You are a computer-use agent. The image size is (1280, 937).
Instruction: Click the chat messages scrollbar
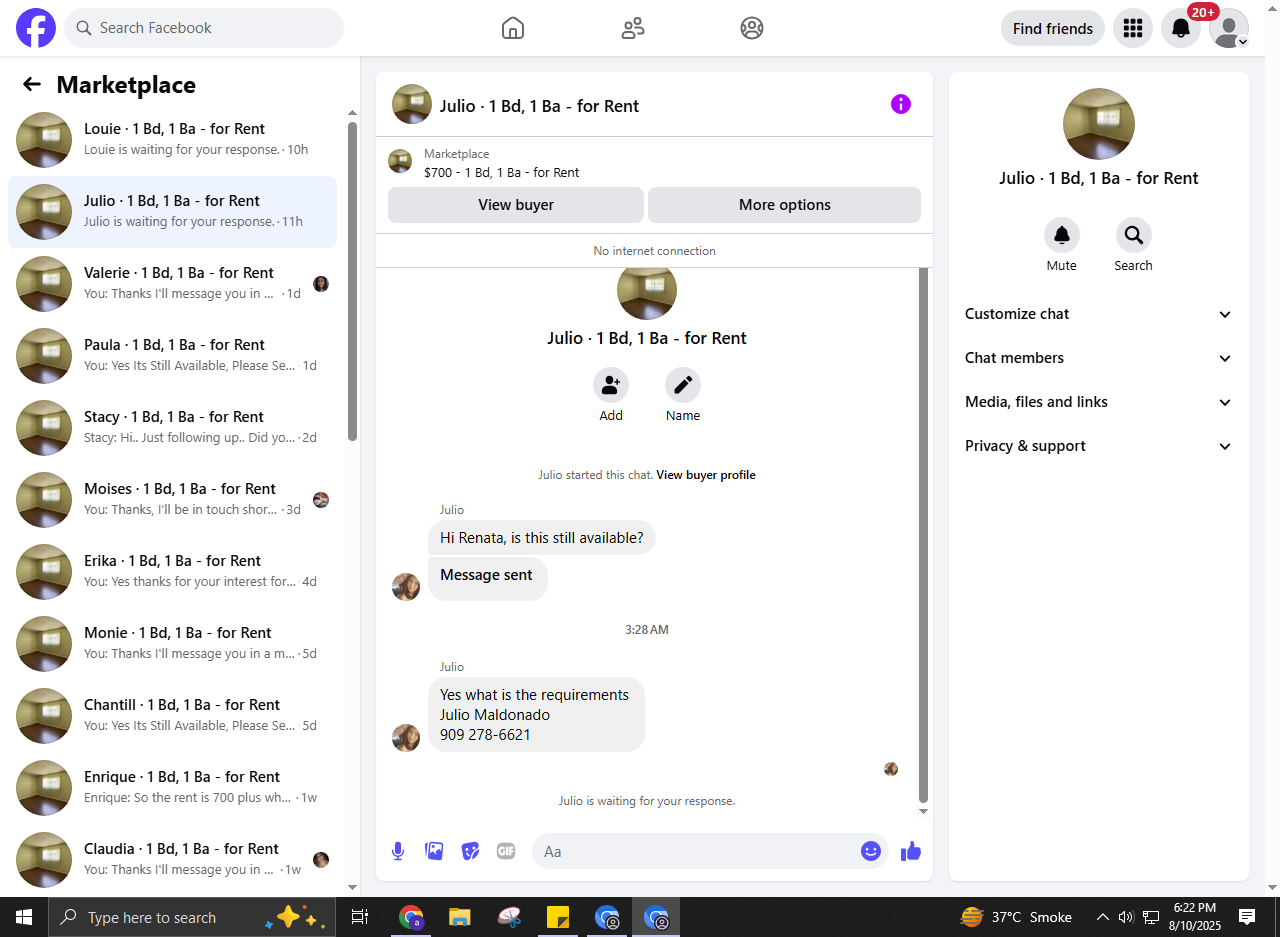tap(923, 533)
